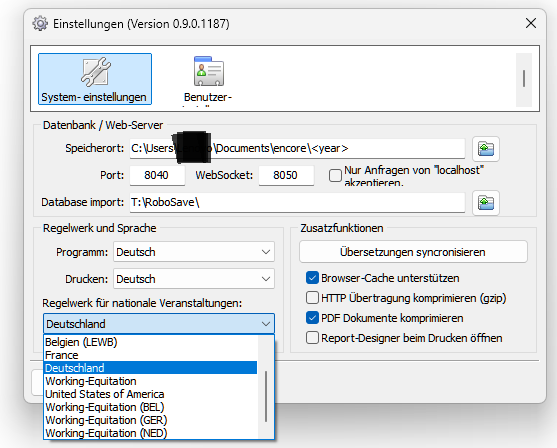
Task: Open the Benutzer settings card icon
Action: pos(209,71)
